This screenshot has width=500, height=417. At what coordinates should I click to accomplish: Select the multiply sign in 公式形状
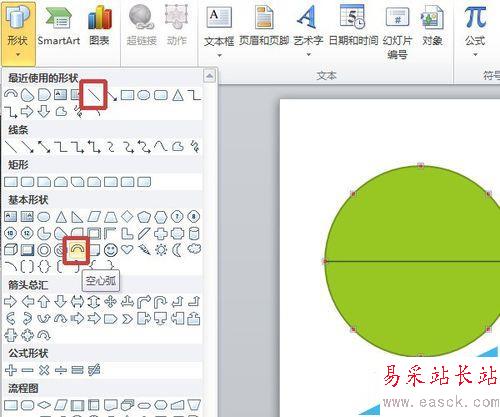pos(44,370)
